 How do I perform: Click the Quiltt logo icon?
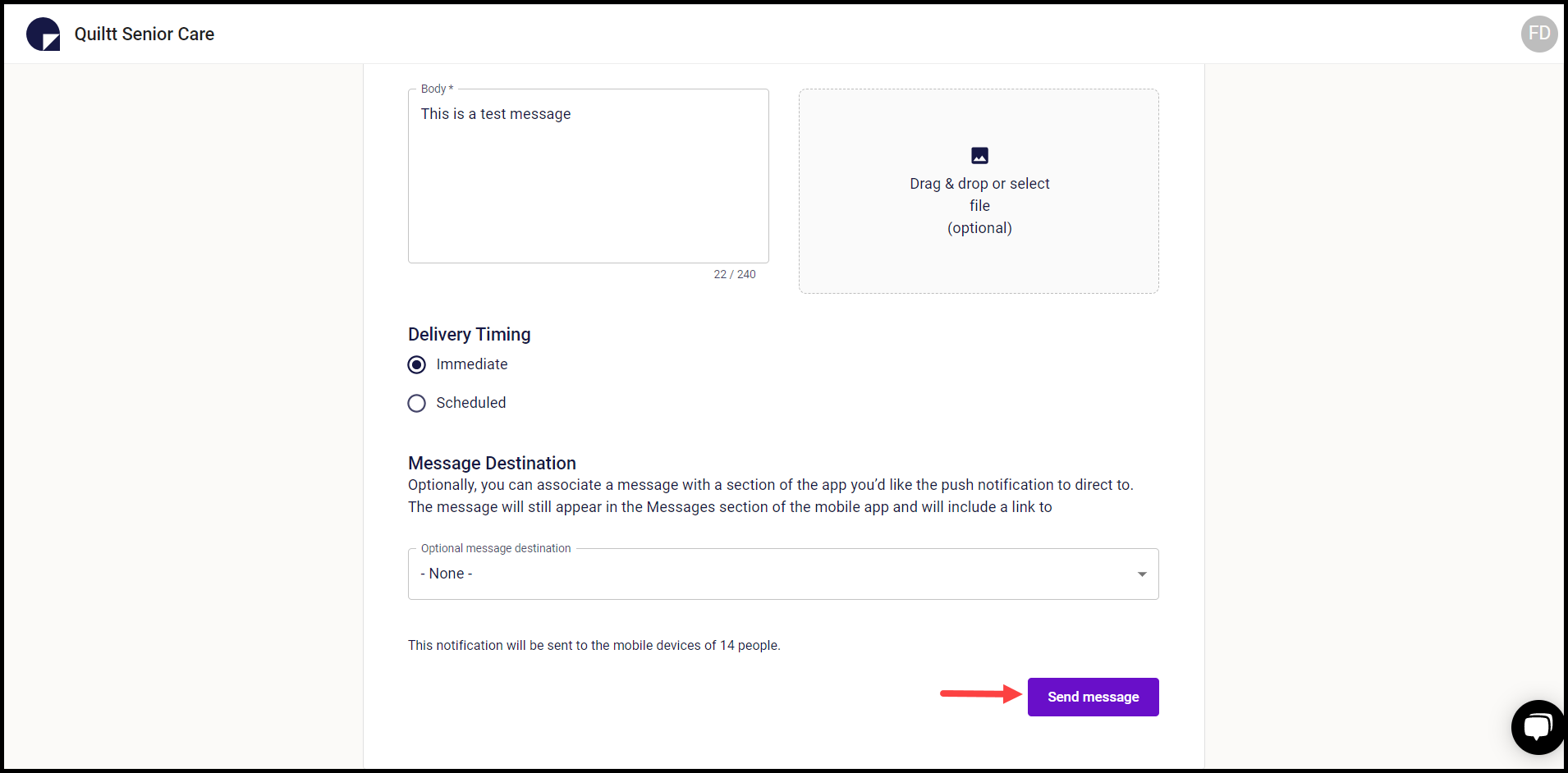click(43, 34)
